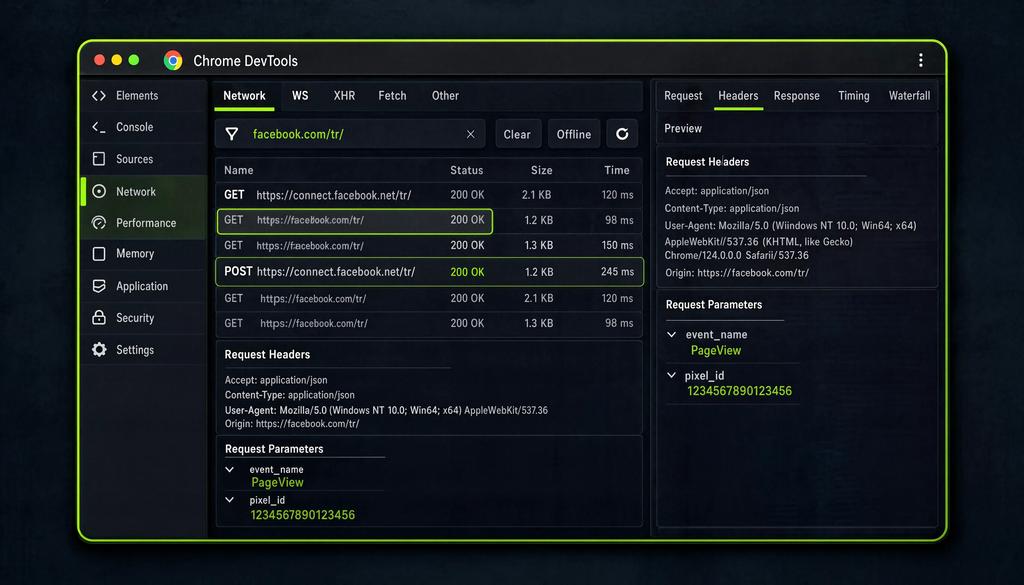Select the GET connect.facebook.net 2.1 KB request
Viewport: 1024px width, 585px height.
(x=429, y=195)
